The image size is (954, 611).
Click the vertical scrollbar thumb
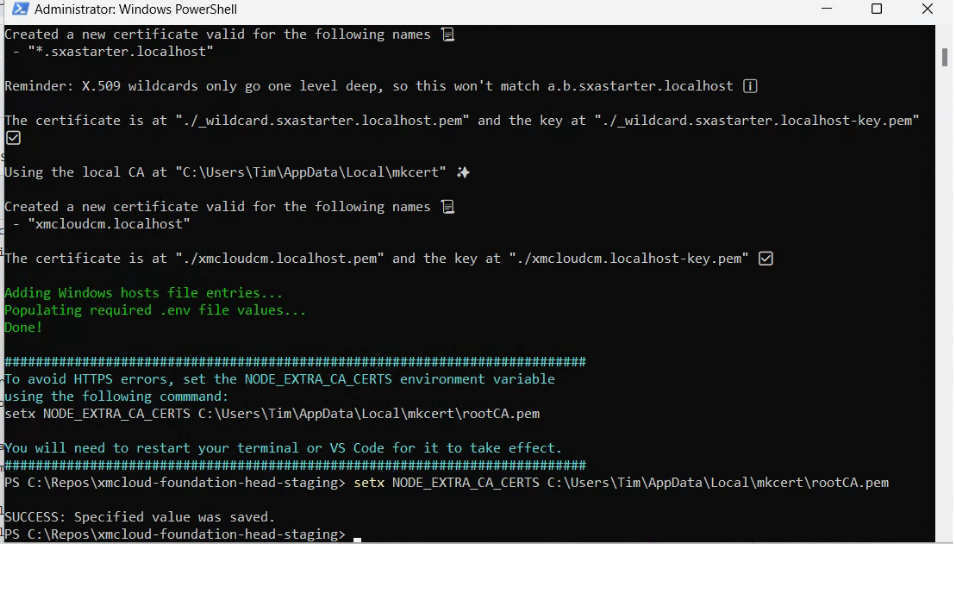point(944,56)
